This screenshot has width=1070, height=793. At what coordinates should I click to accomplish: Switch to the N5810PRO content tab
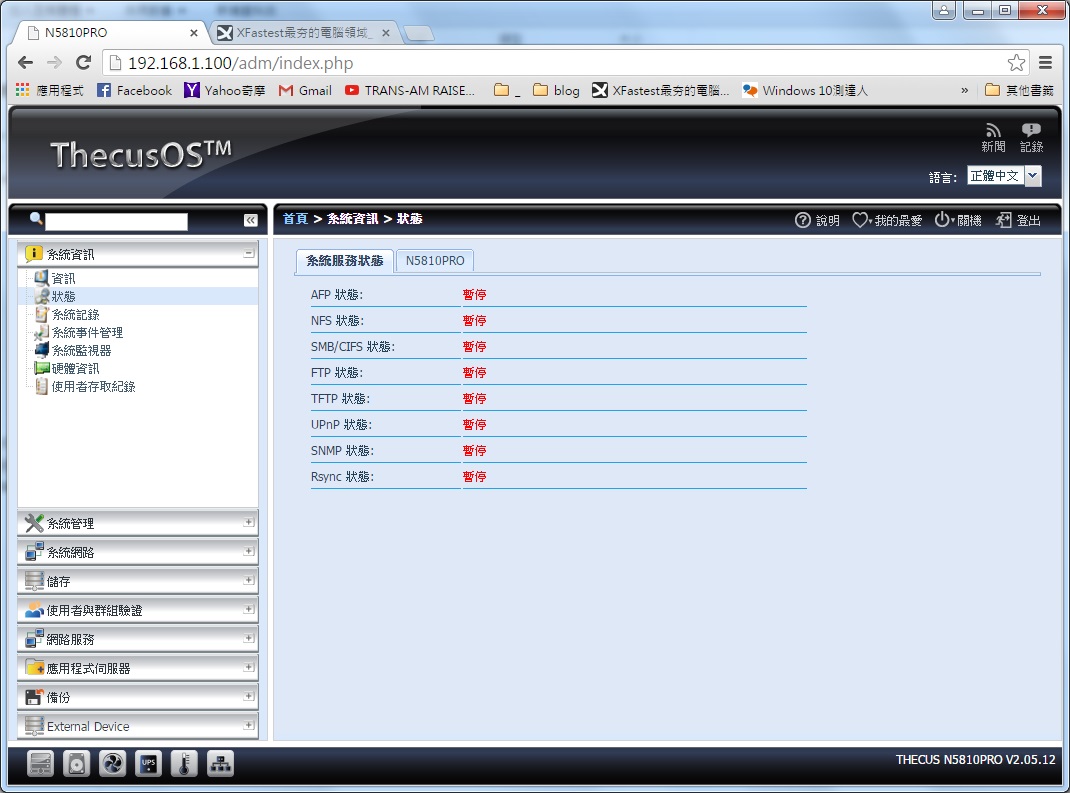[x=435, y=261]
